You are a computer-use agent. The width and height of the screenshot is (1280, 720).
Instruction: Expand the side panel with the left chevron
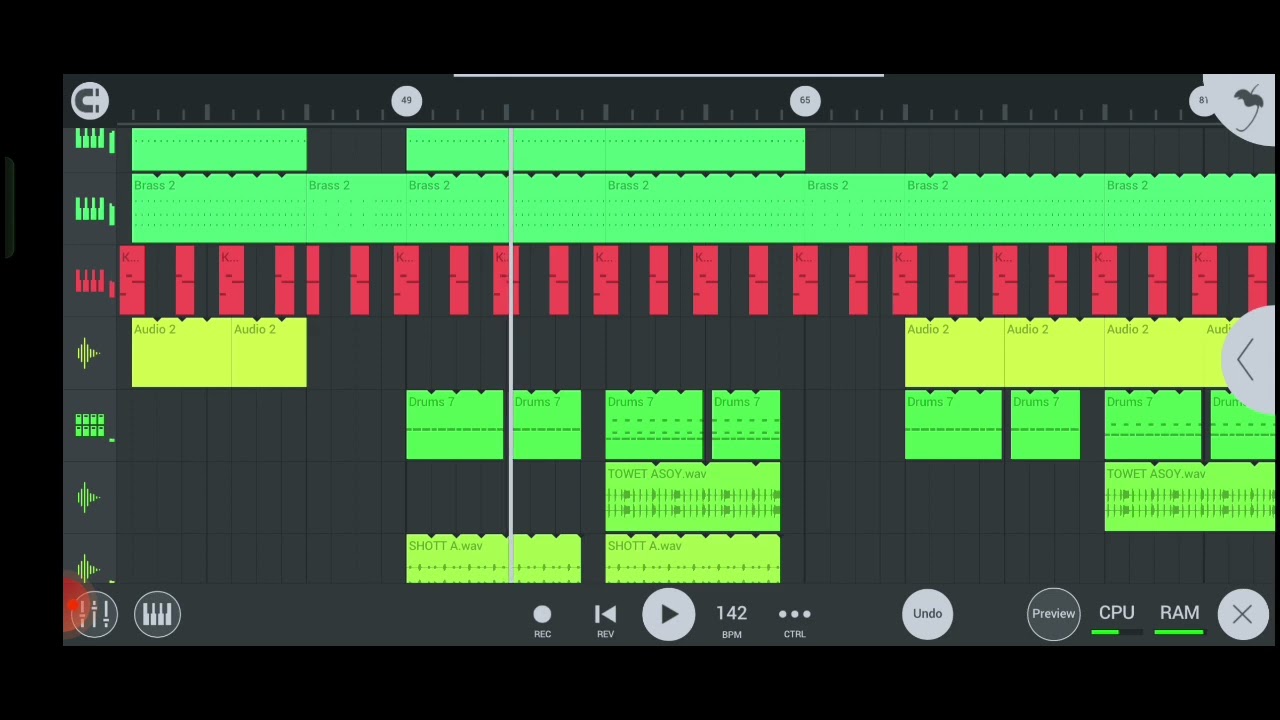[1247, 360]
